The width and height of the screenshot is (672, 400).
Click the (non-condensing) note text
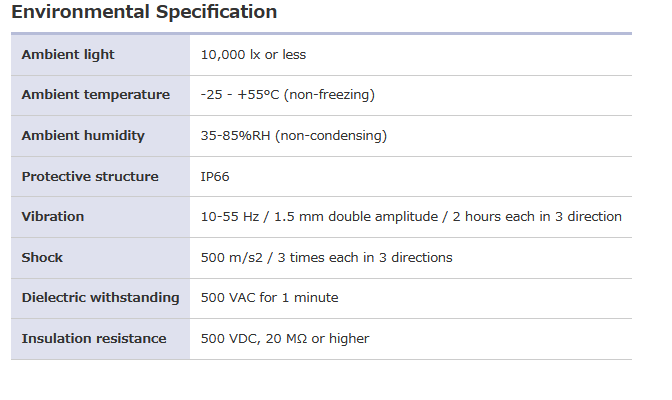coord(335,135)
